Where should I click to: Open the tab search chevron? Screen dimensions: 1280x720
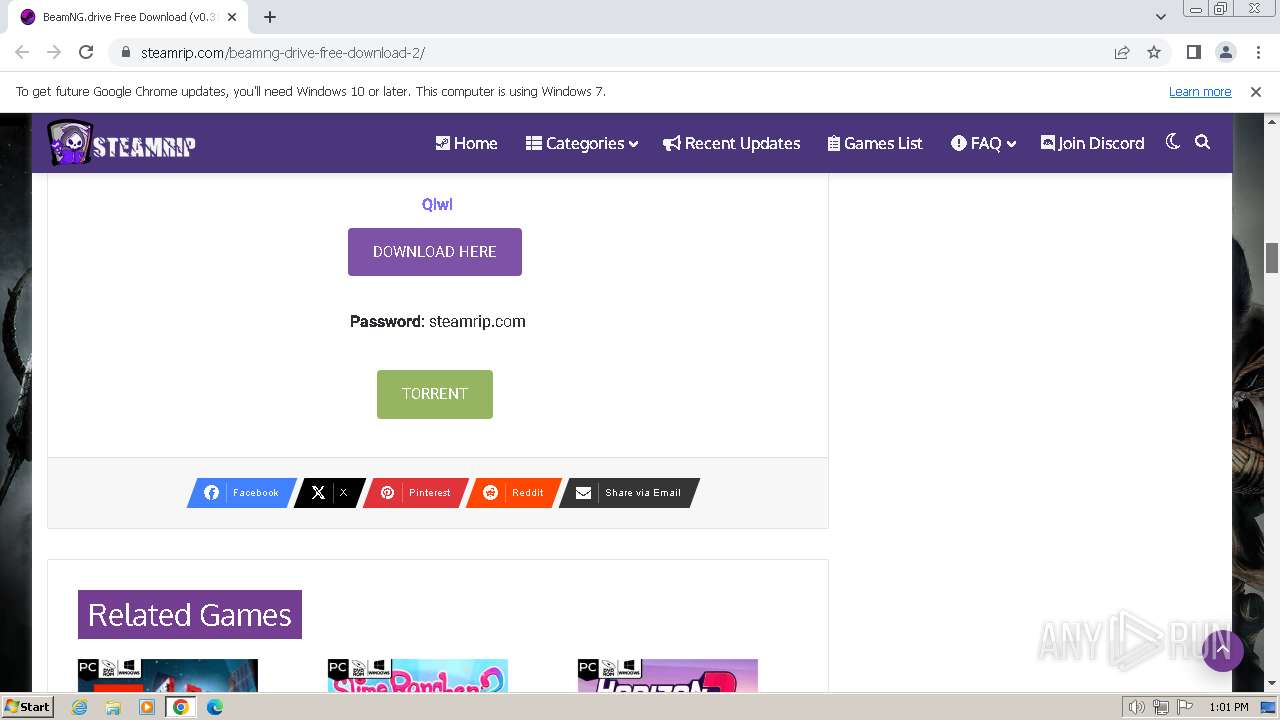click(1161, 17)
